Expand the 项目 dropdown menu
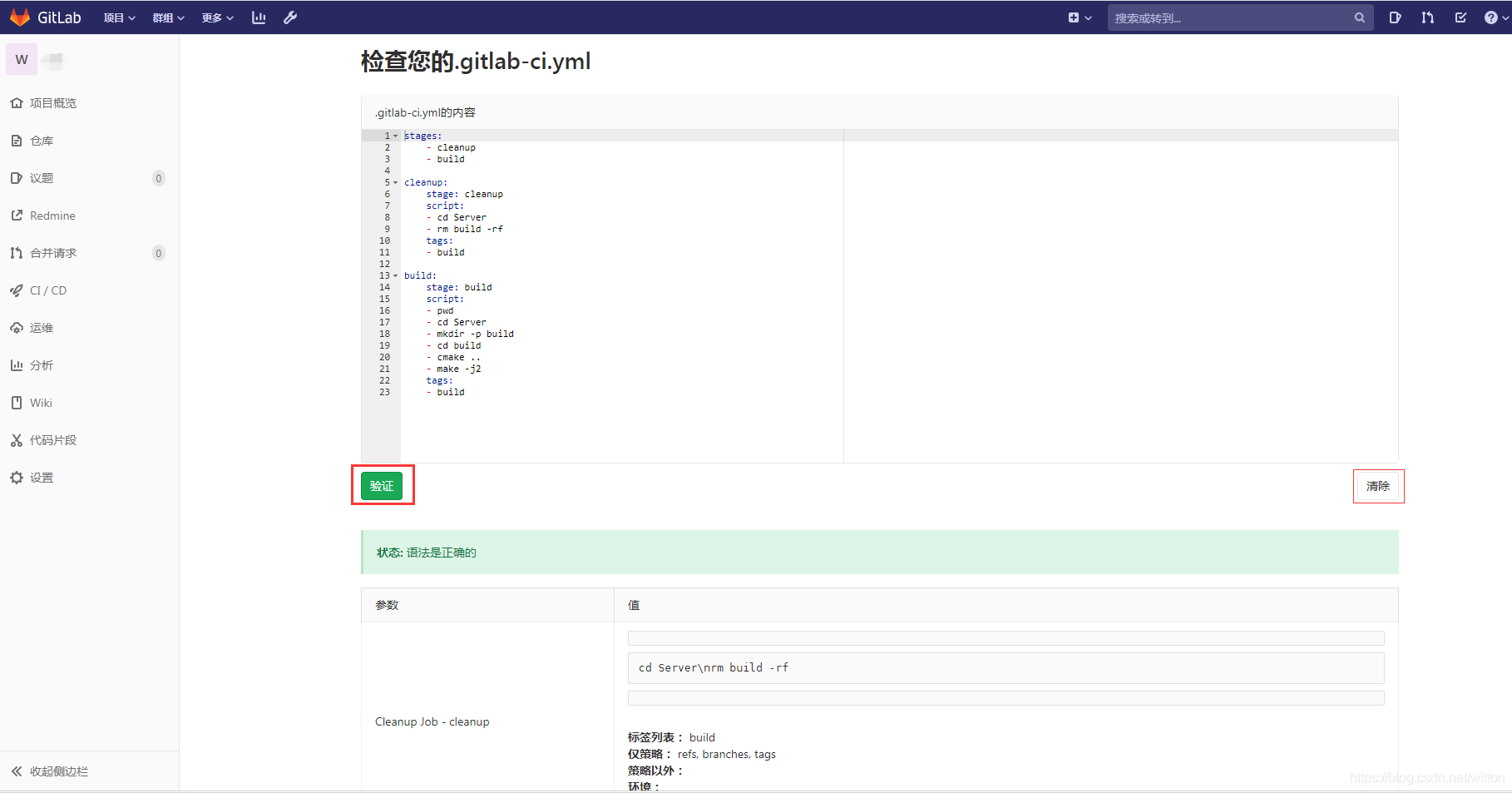Screen dimensions: 1512x793 pyautogui.click(x=119, y=17)
